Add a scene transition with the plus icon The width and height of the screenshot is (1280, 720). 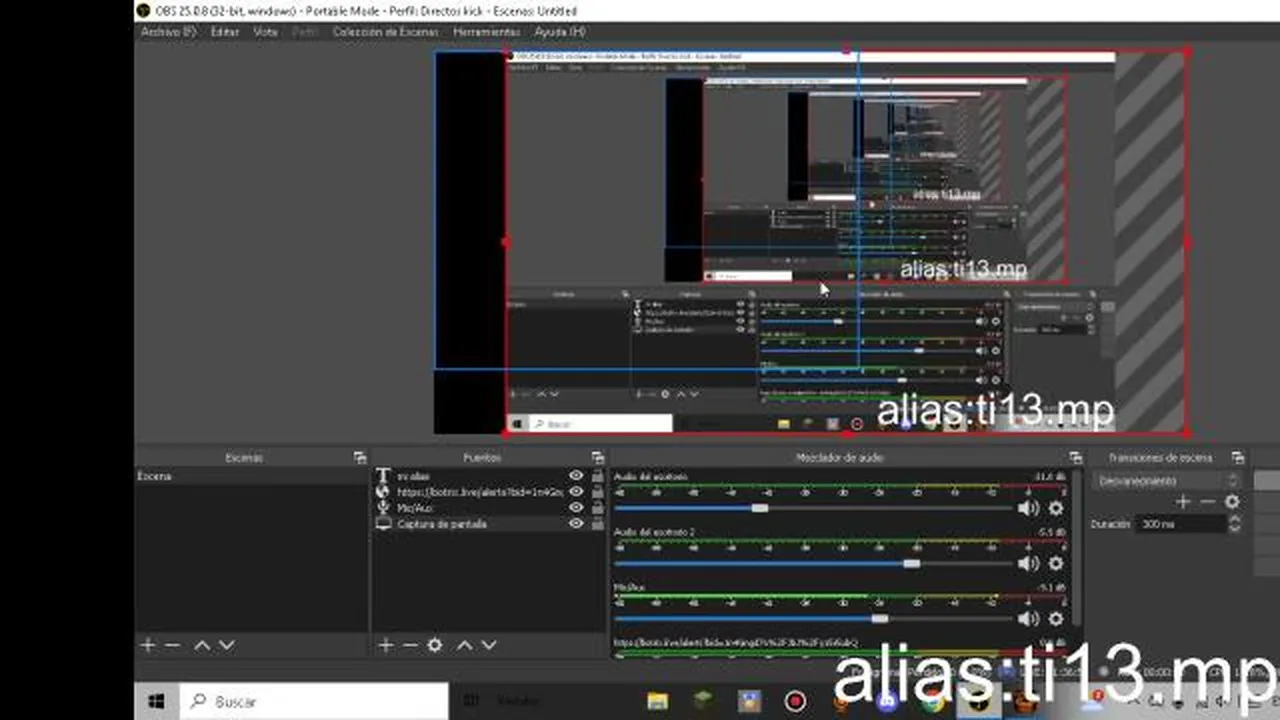[x=1183, y=502]
